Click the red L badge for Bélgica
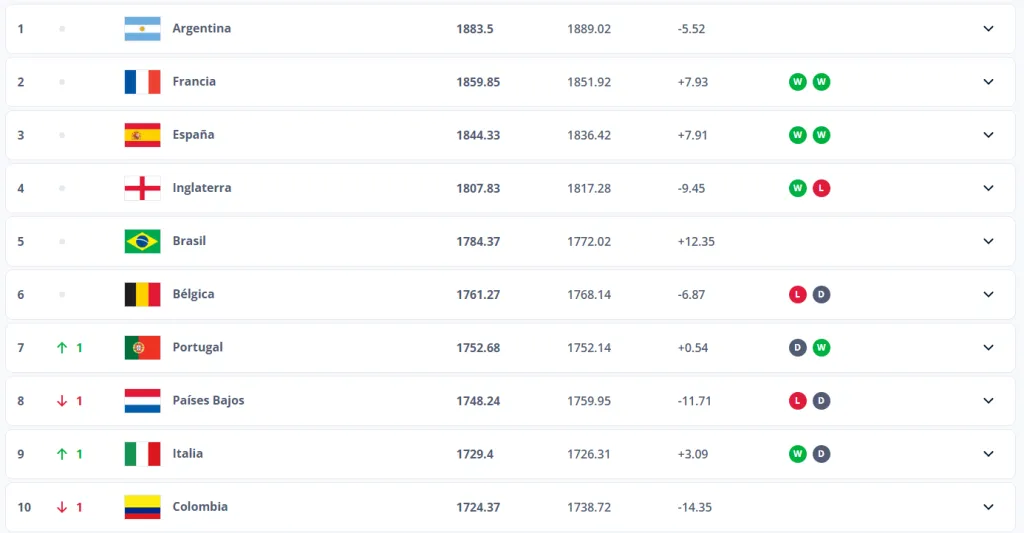Viewport: 1024px width, 533px height. 797,294
